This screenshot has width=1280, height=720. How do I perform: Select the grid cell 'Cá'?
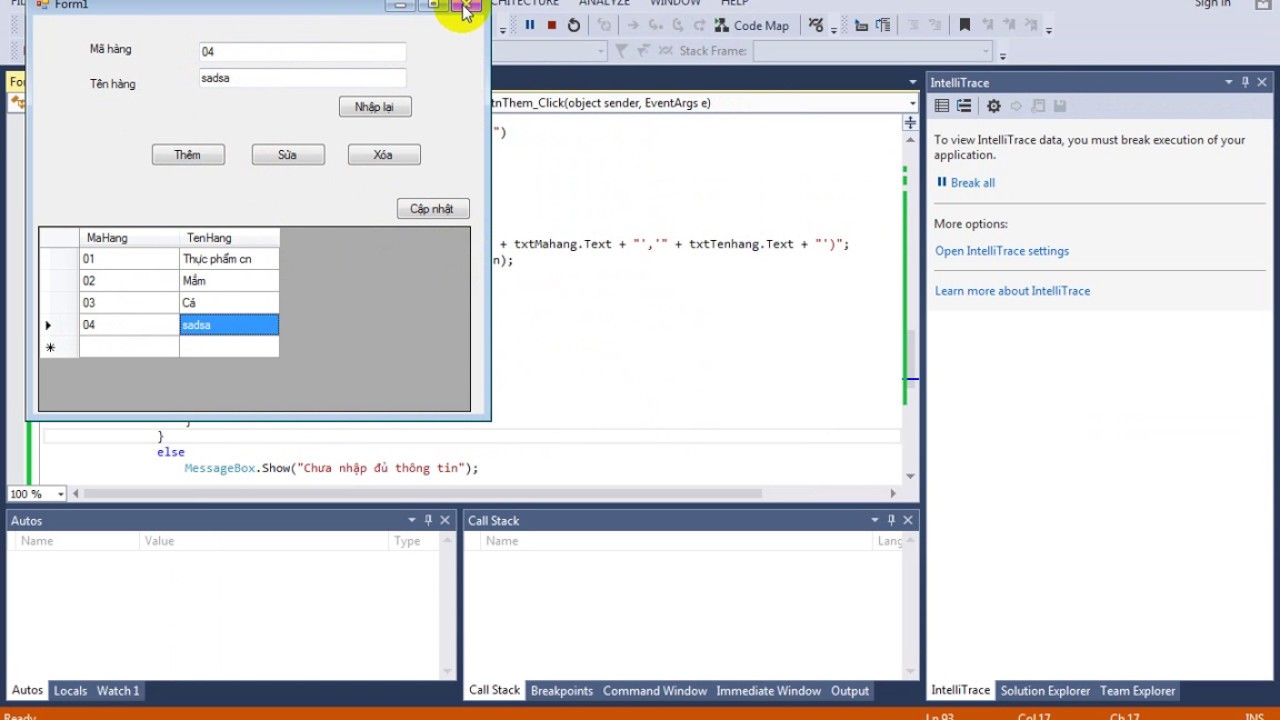[x=229, y=303]
